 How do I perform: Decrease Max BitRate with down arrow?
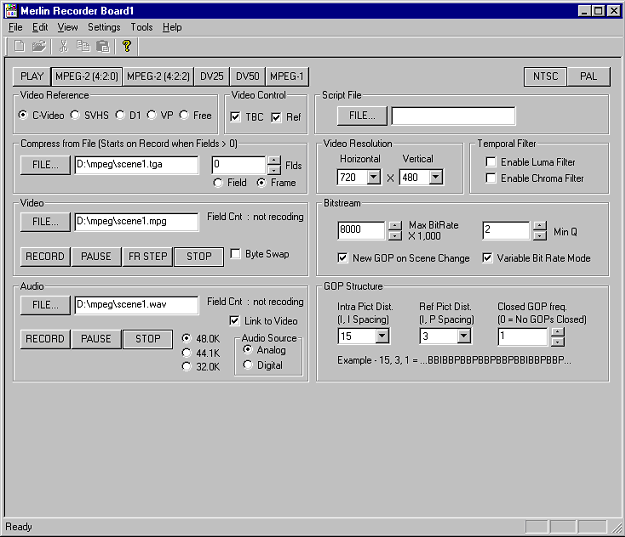click(x=395, y=236)
